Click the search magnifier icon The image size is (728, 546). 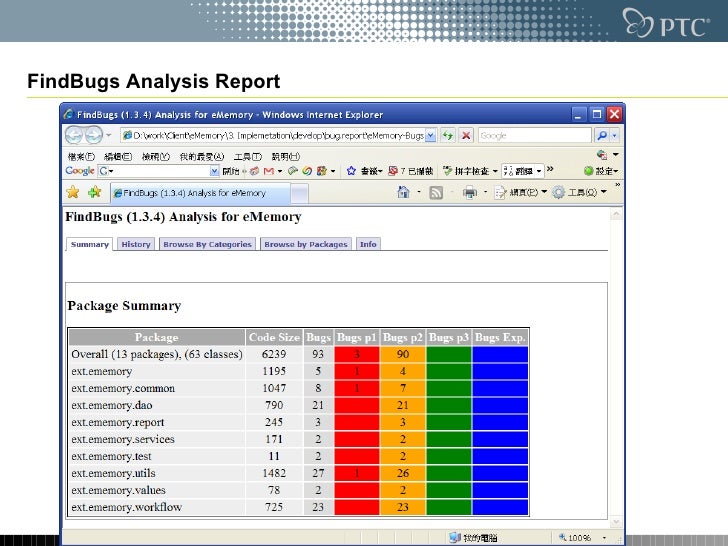(603, 135)
